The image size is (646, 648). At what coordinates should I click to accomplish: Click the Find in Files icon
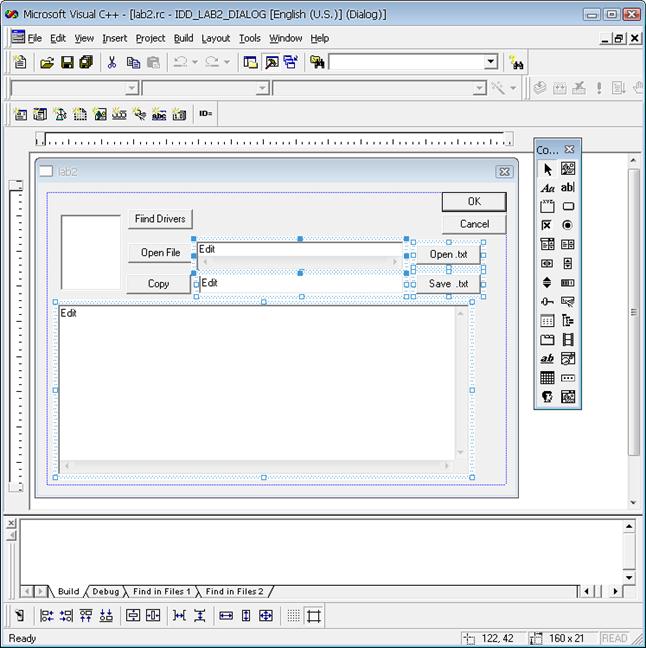click(317, 62)
